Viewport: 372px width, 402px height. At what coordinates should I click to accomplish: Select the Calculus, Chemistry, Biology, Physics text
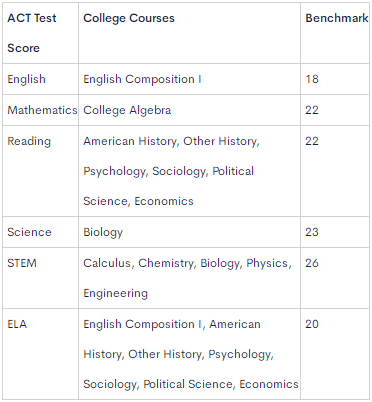[x=187, y=263]
